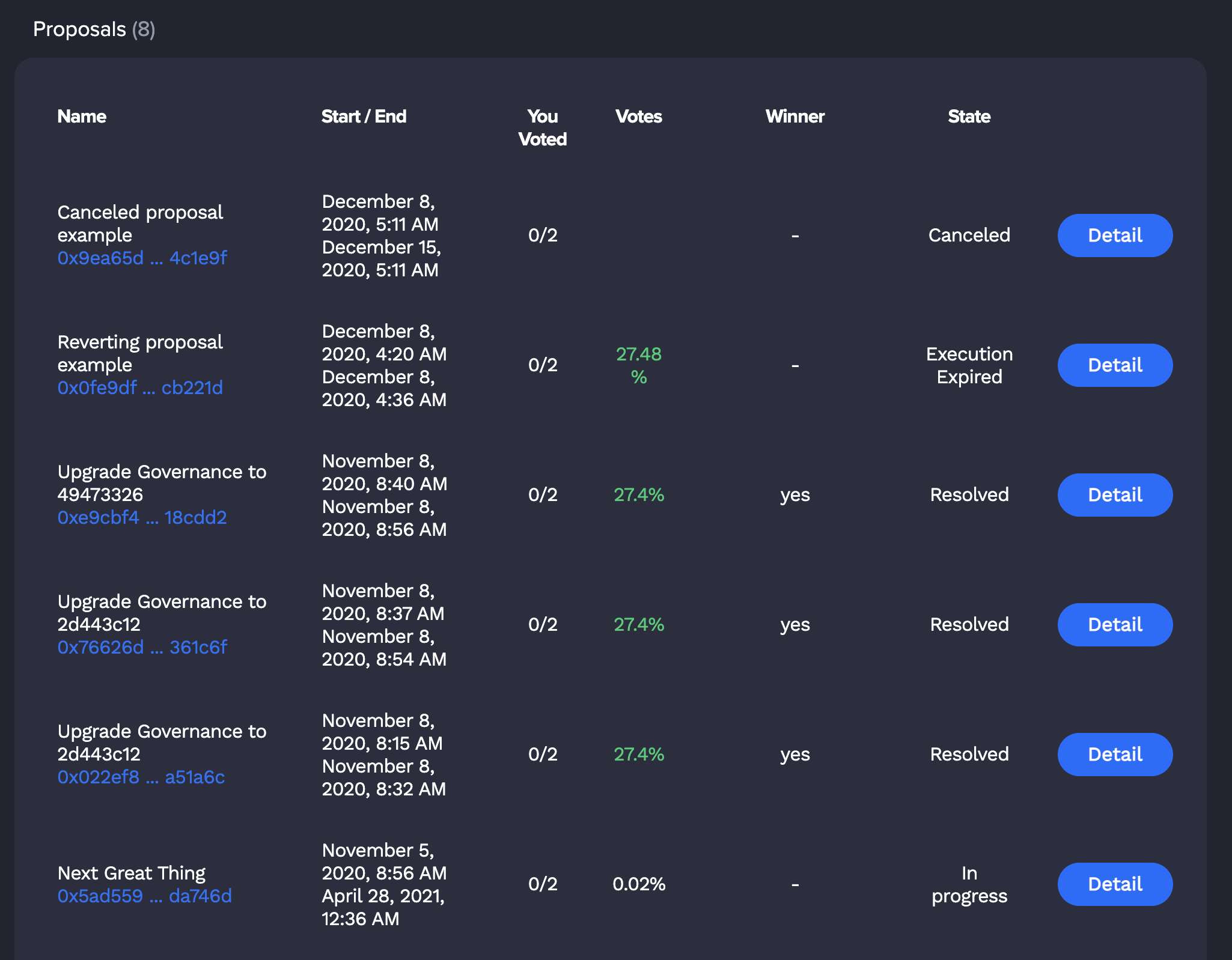
Task: Open hash link 0x9ea65d ... 4c1e9f
Action: (x=142, y=258)
